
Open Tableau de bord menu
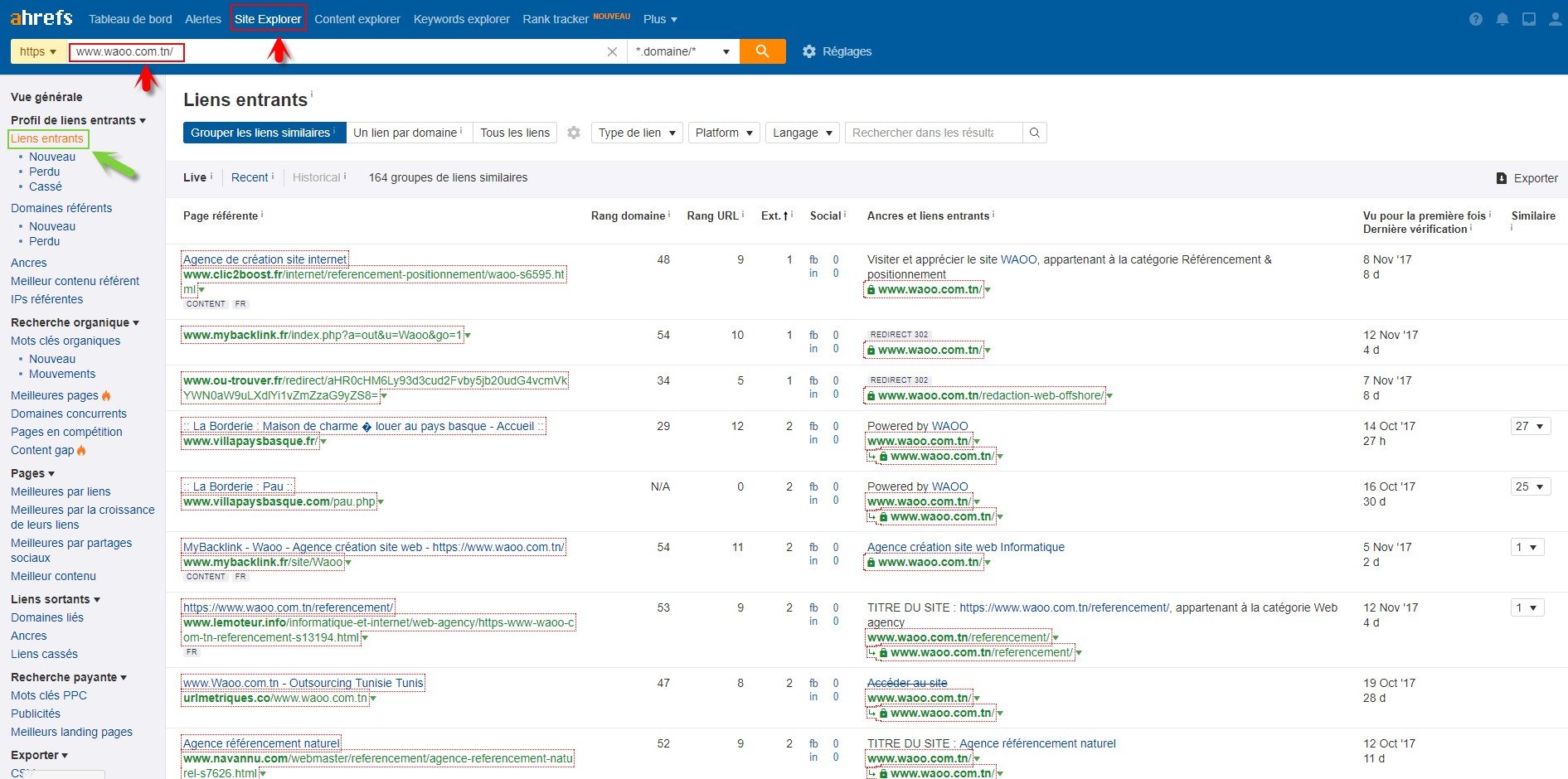pos(130,19)
